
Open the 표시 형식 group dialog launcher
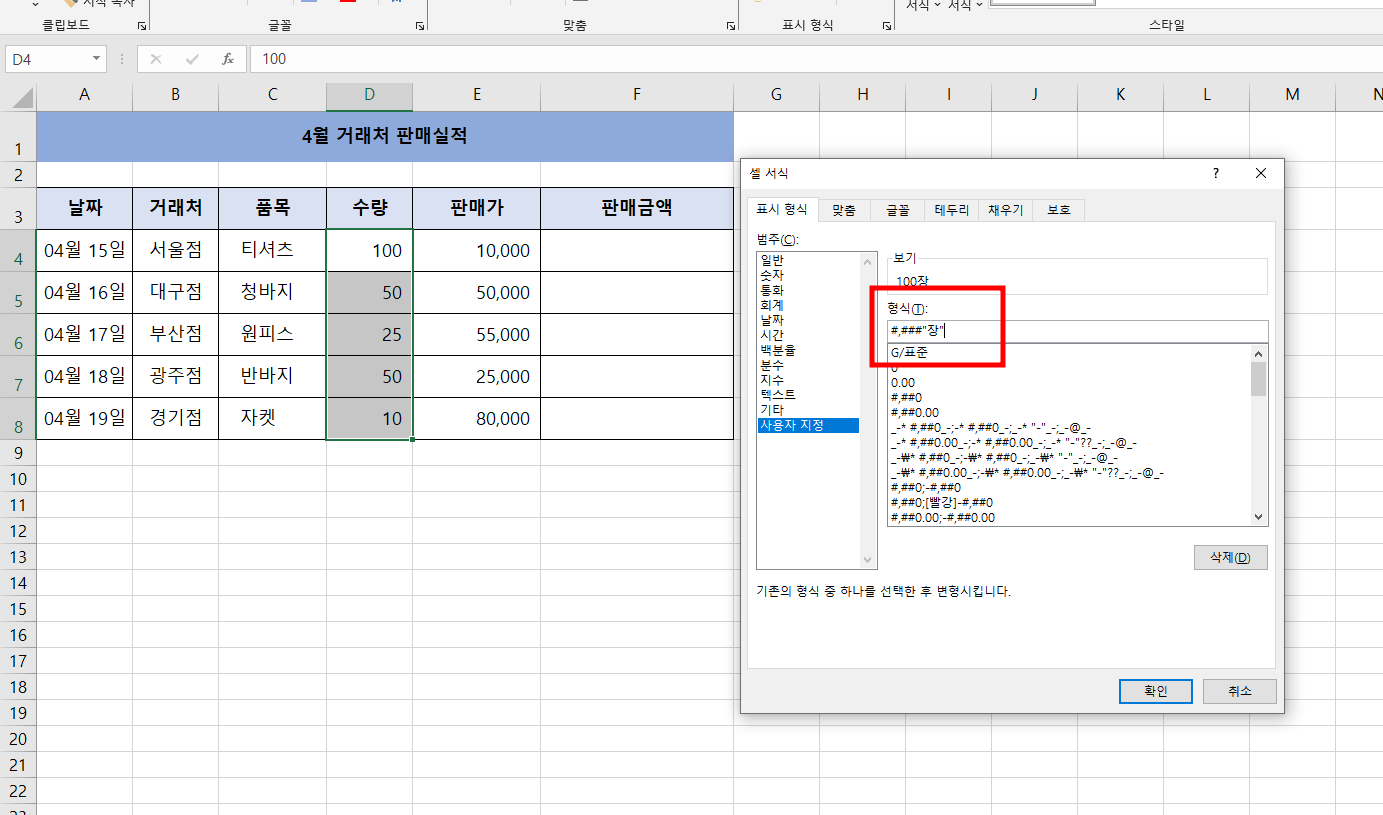click(x=887, y=25)
